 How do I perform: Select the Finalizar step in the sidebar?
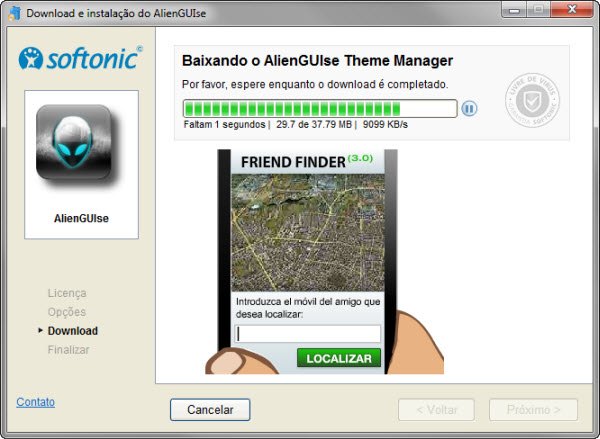point(69,350)
